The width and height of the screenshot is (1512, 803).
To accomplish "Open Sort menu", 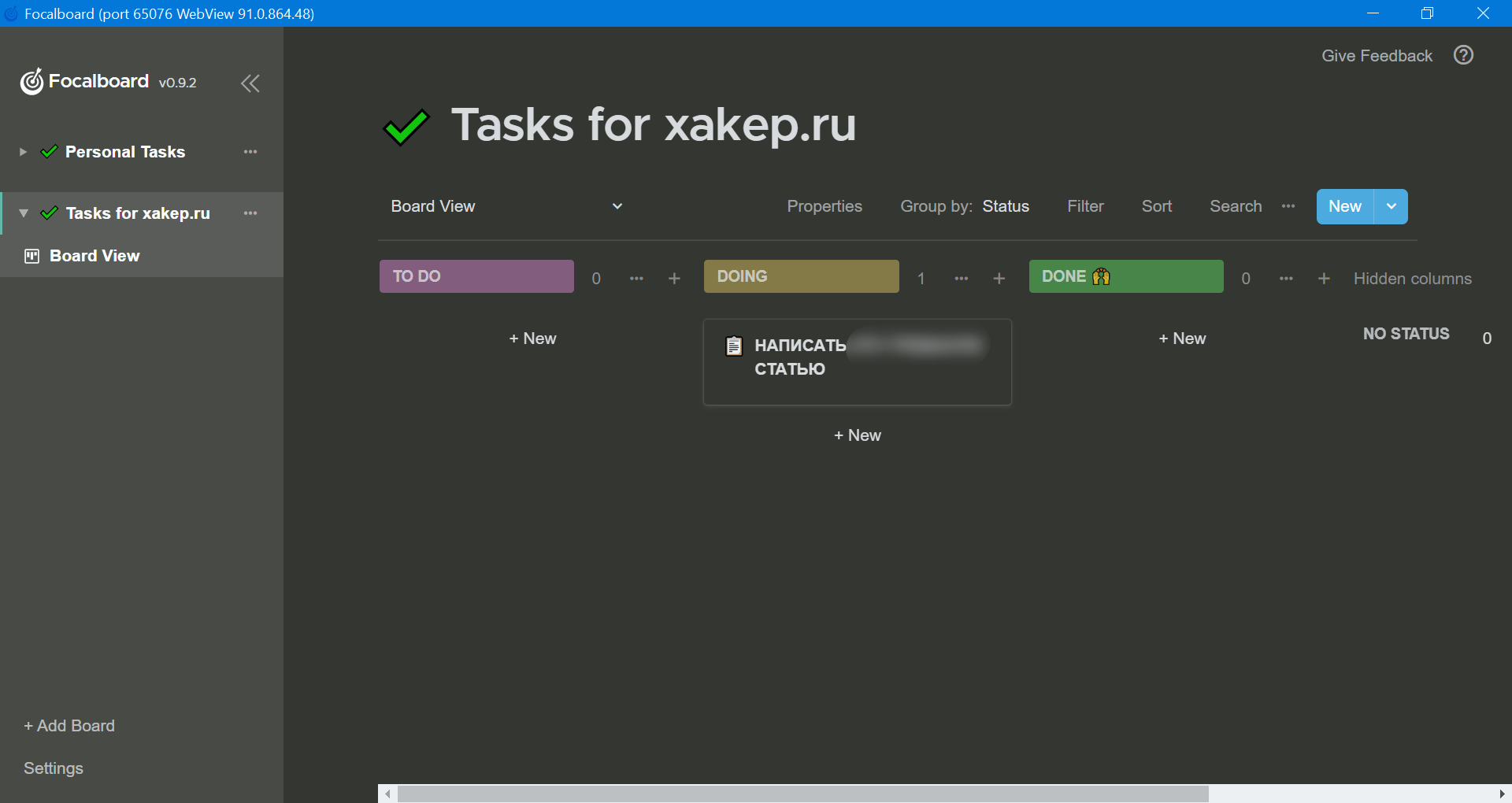I will pos(1157,206).
